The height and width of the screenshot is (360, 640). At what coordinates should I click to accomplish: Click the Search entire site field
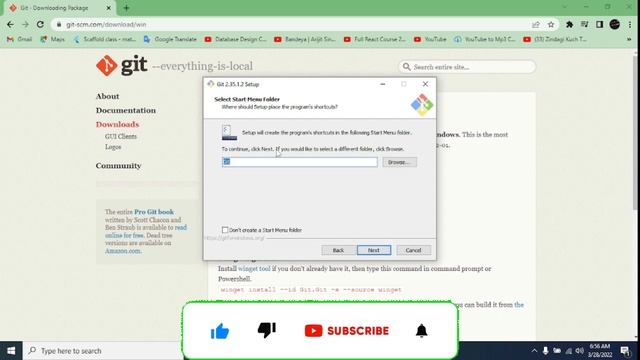coord(467,67)
